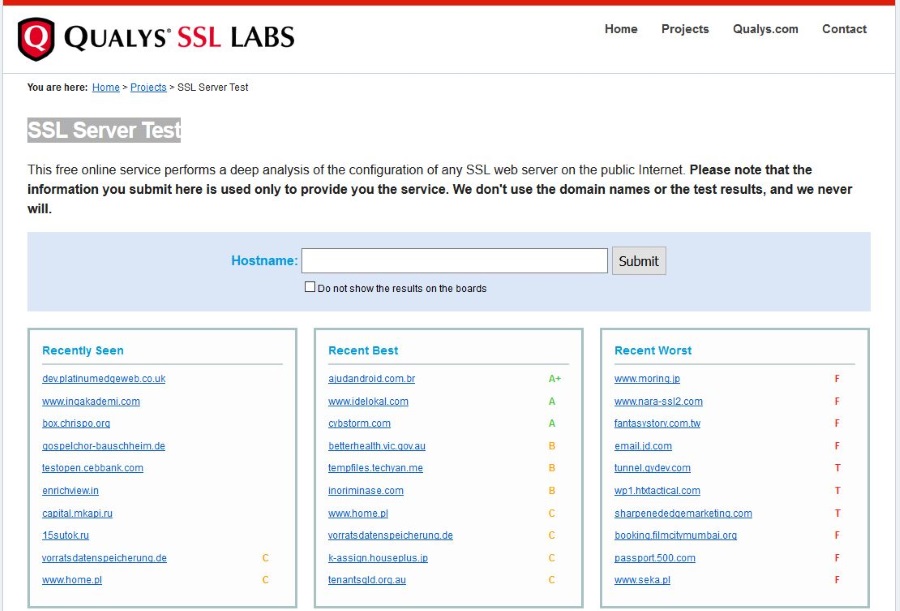Viewport: 900px width, 611px height.
Task: Enable 'Do not show the results on the boards'
Action: 310,287
